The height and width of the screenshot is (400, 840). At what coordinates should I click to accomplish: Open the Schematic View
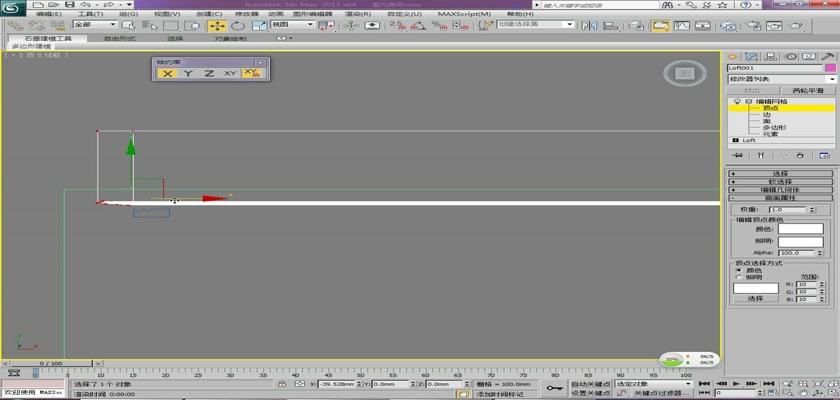(702, 26)
